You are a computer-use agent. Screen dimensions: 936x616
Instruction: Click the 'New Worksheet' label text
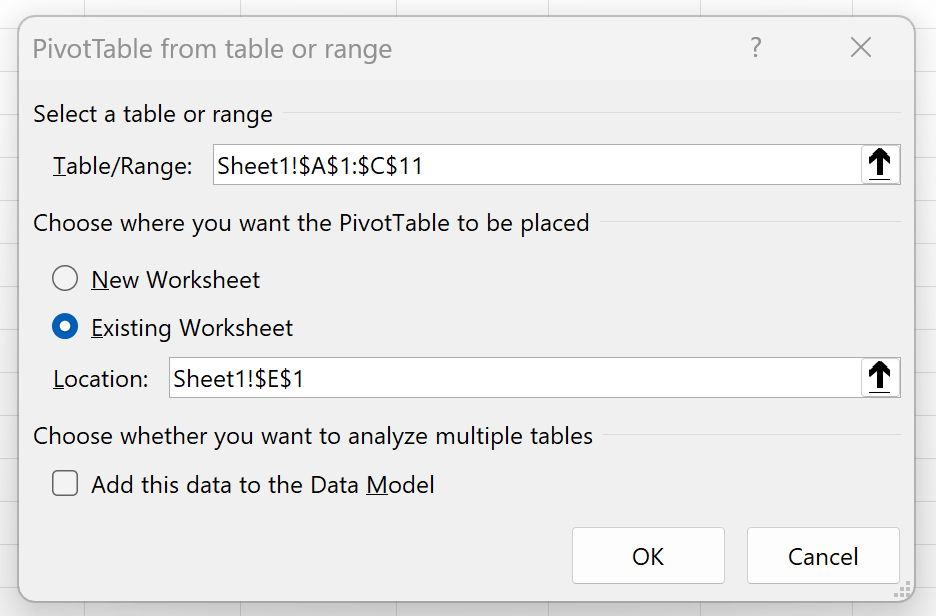pyautogui.click(x=176, y=280)
